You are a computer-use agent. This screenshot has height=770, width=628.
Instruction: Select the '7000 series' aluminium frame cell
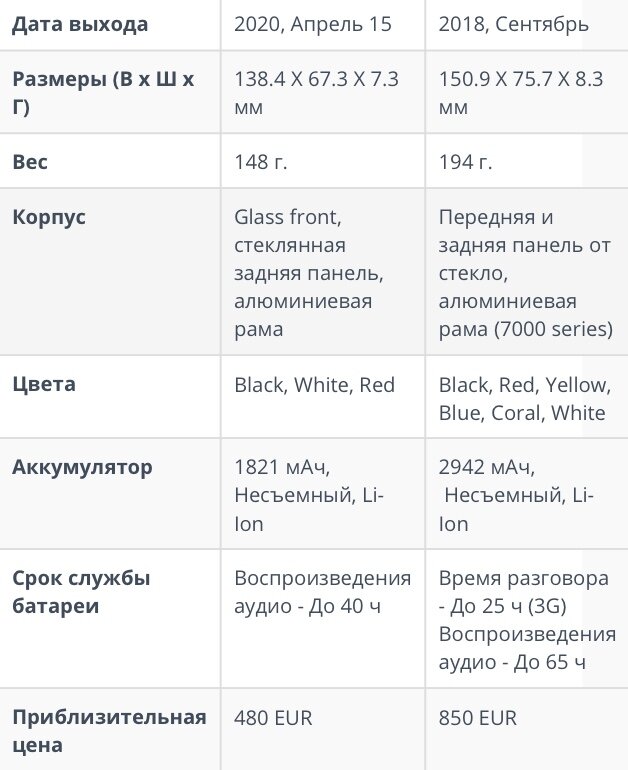coord(525,273)
